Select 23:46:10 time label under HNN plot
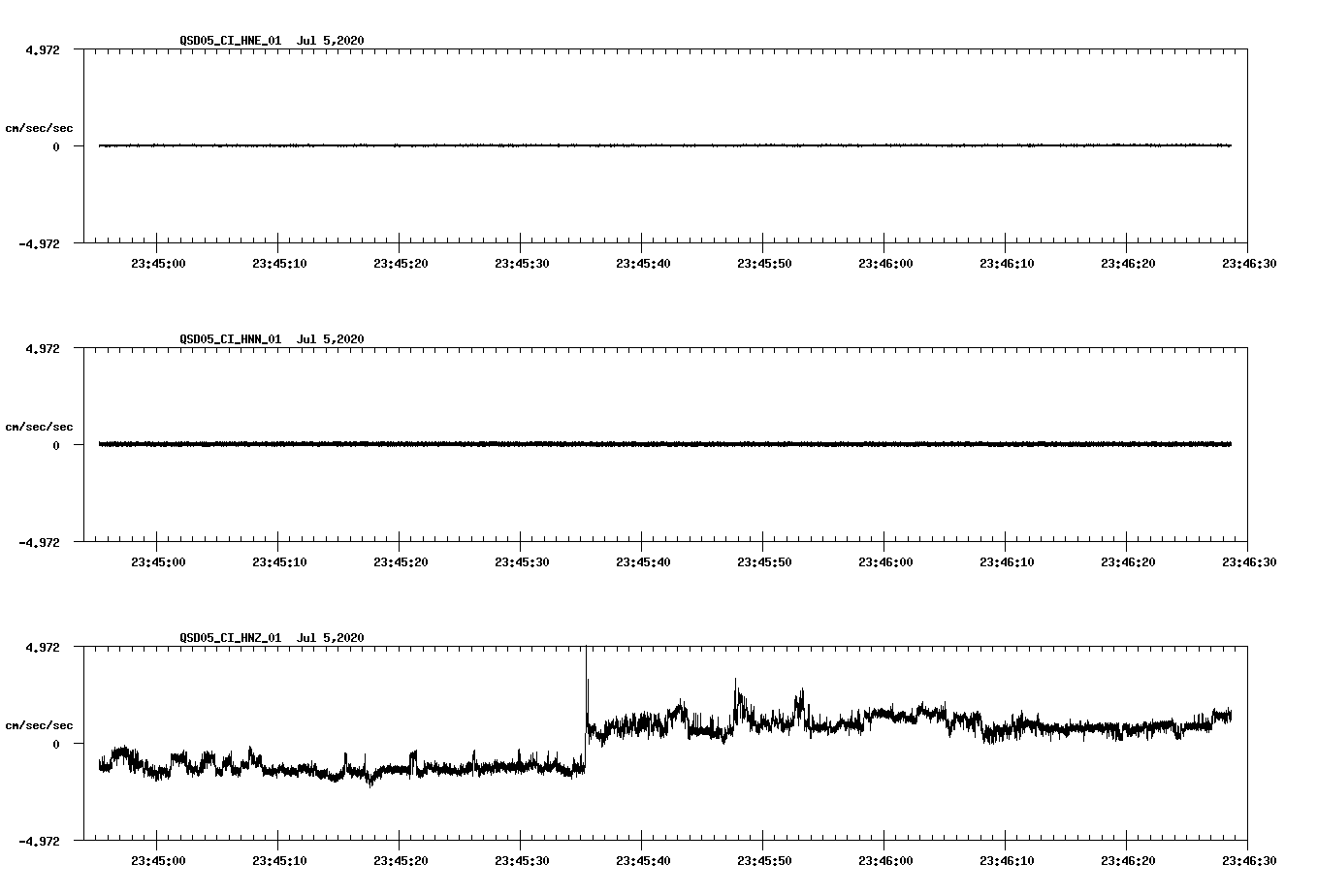This screenshot has width=1317, height=896. [1006, 561]
